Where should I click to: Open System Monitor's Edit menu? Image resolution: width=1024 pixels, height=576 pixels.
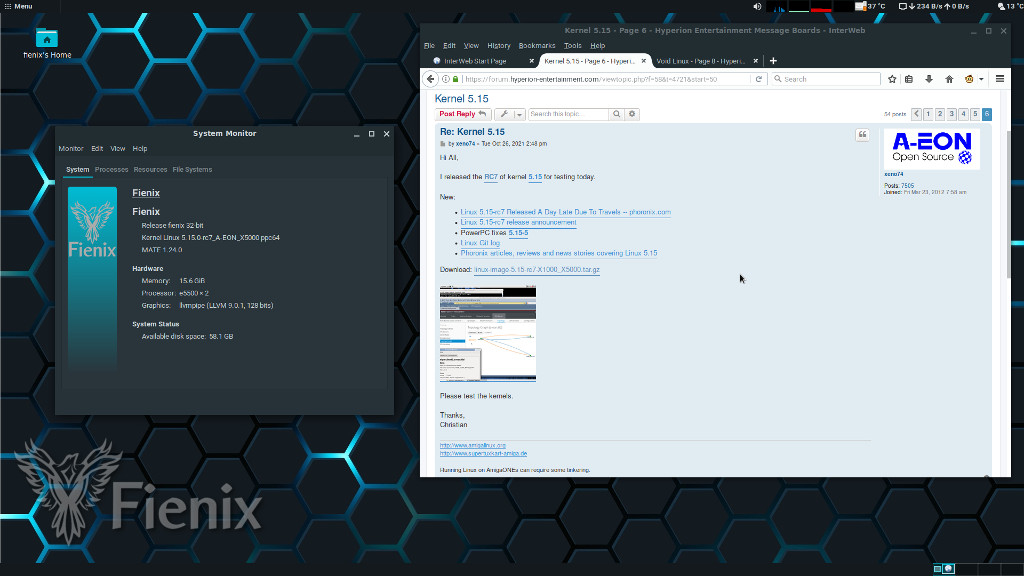tap(97, 148)
